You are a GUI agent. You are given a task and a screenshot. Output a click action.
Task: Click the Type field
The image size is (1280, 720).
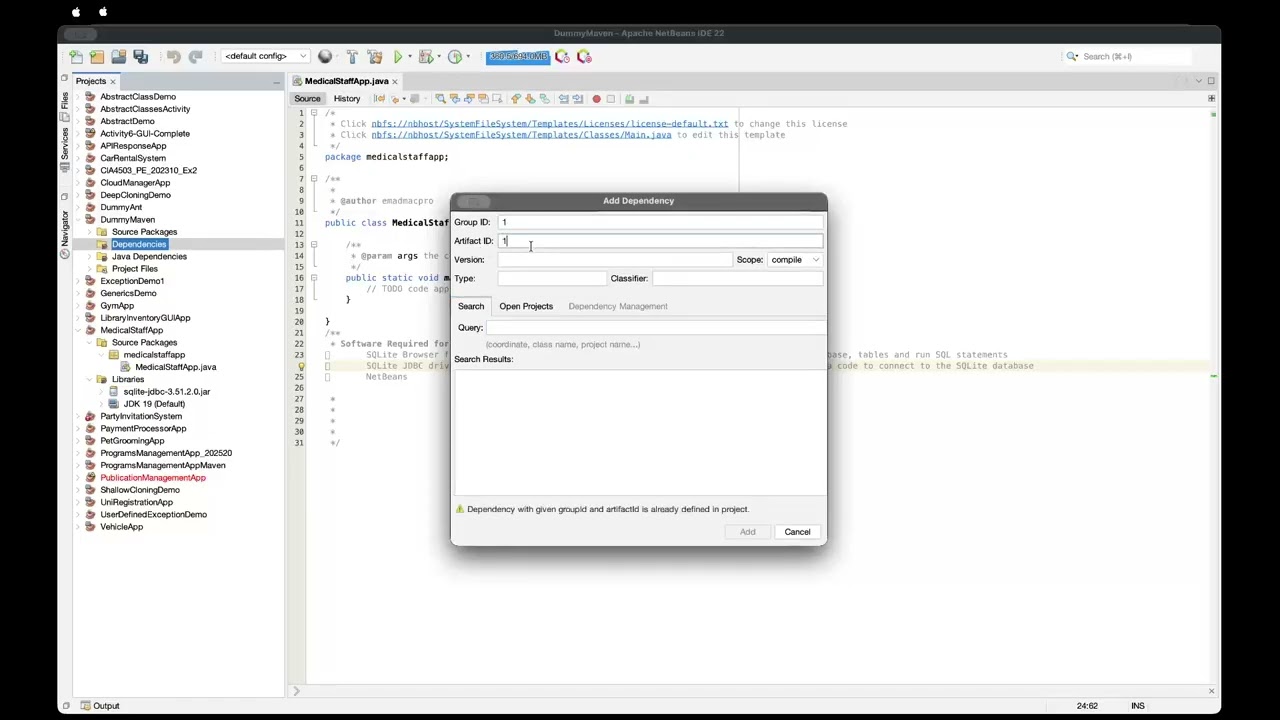point(552,279)
